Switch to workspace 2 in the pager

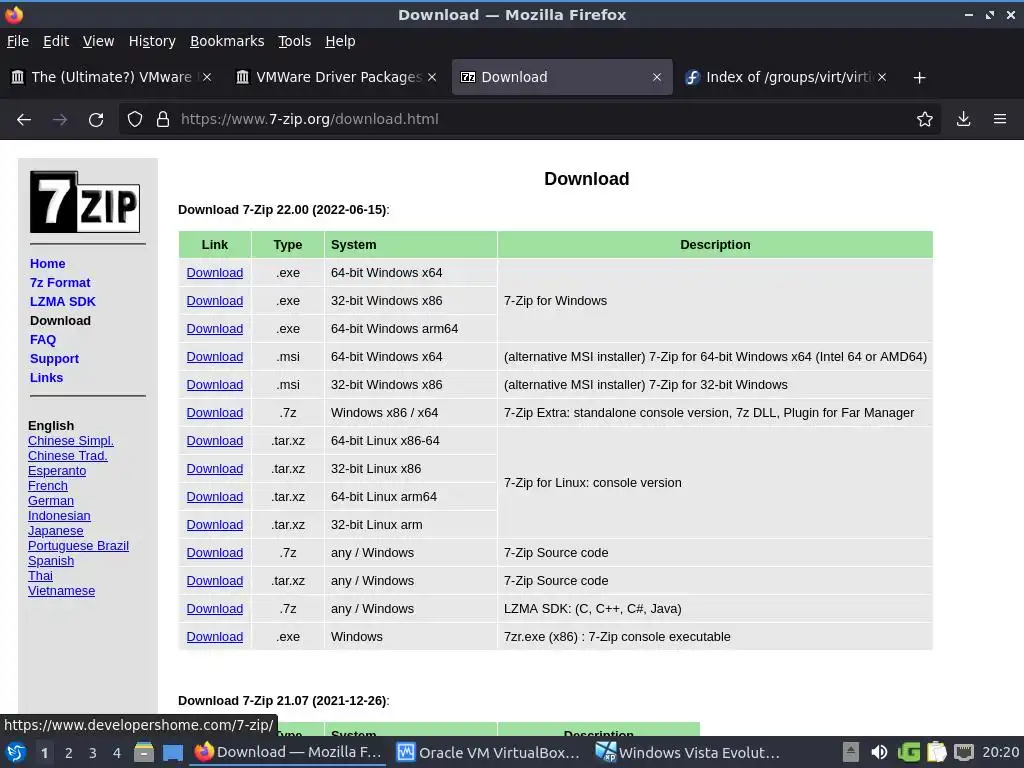[x=69, y=753]
